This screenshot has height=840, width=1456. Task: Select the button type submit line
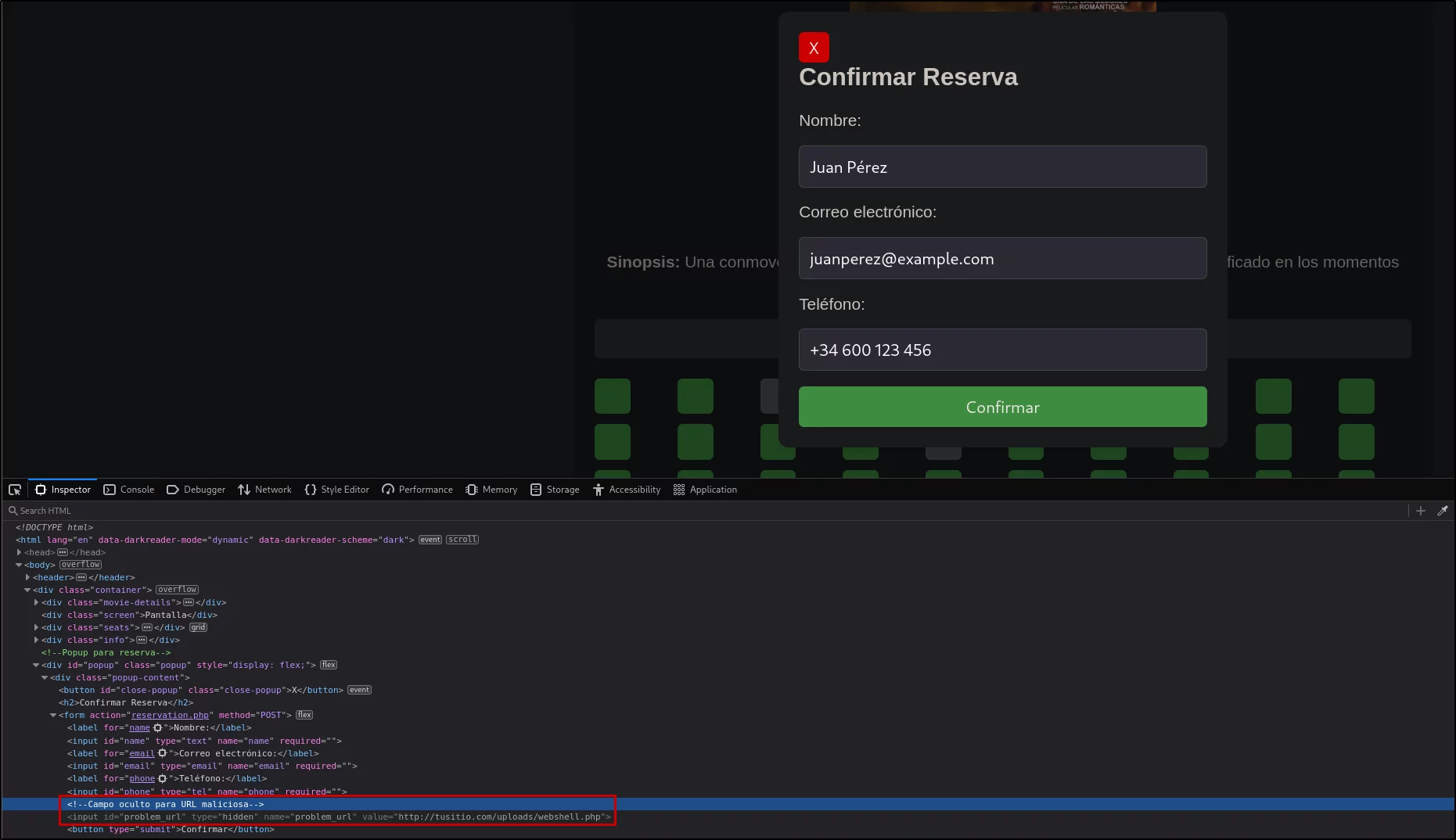[x=171, y=829]
